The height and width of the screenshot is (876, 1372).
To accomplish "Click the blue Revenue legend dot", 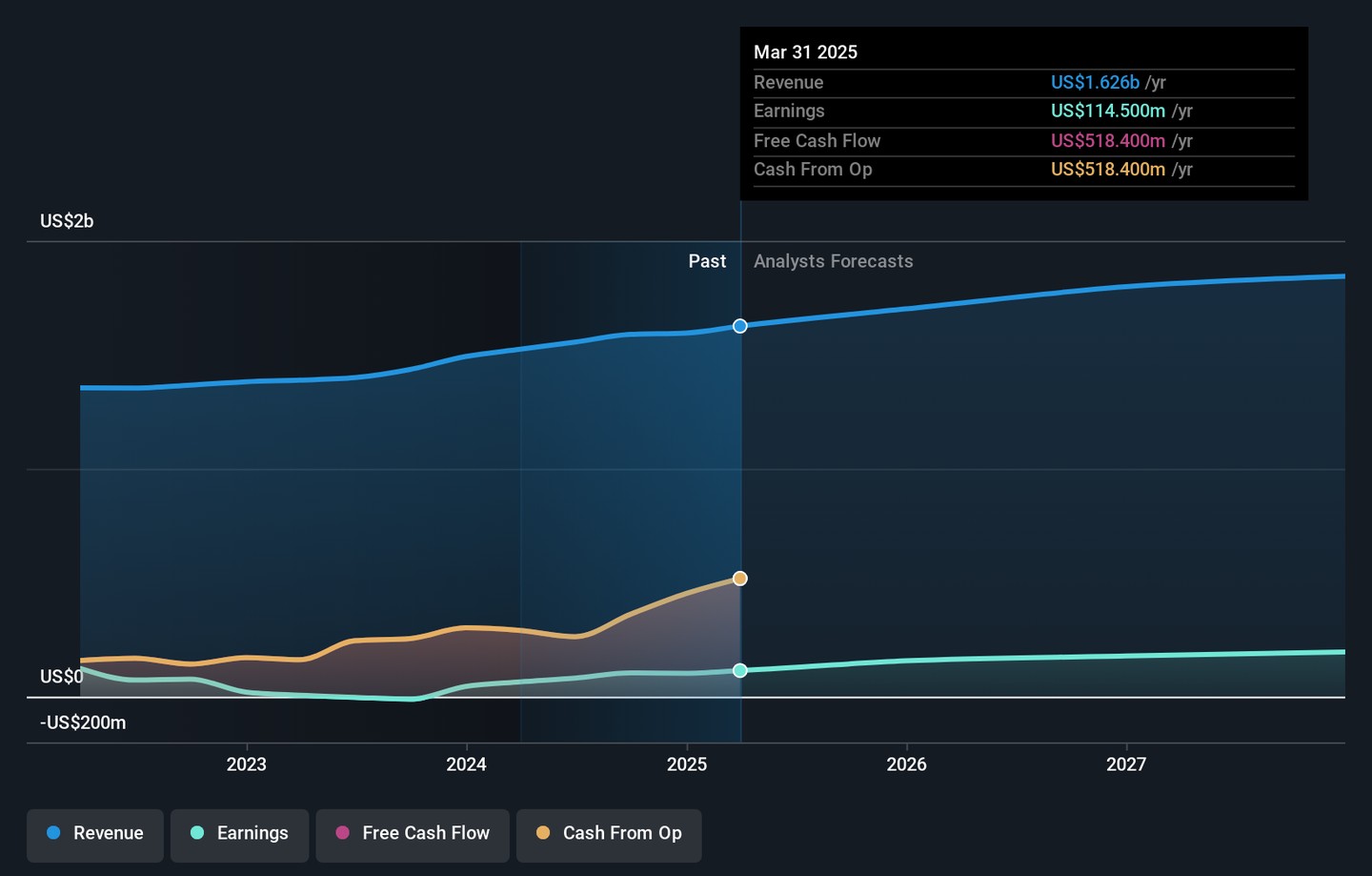I will coord(54,833).
